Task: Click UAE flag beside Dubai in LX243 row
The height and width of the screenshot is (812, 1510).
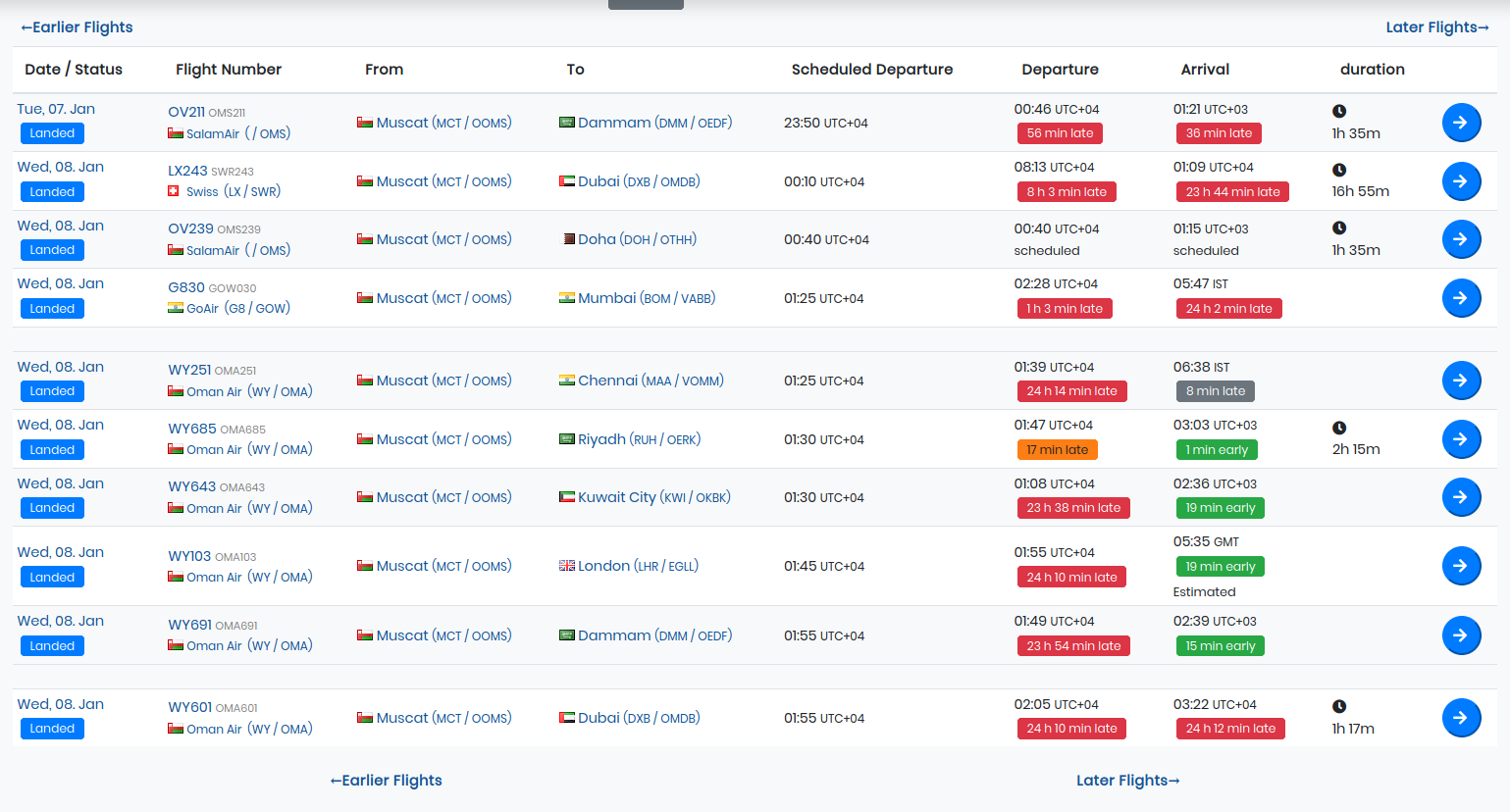Action: tap(567, 181)
